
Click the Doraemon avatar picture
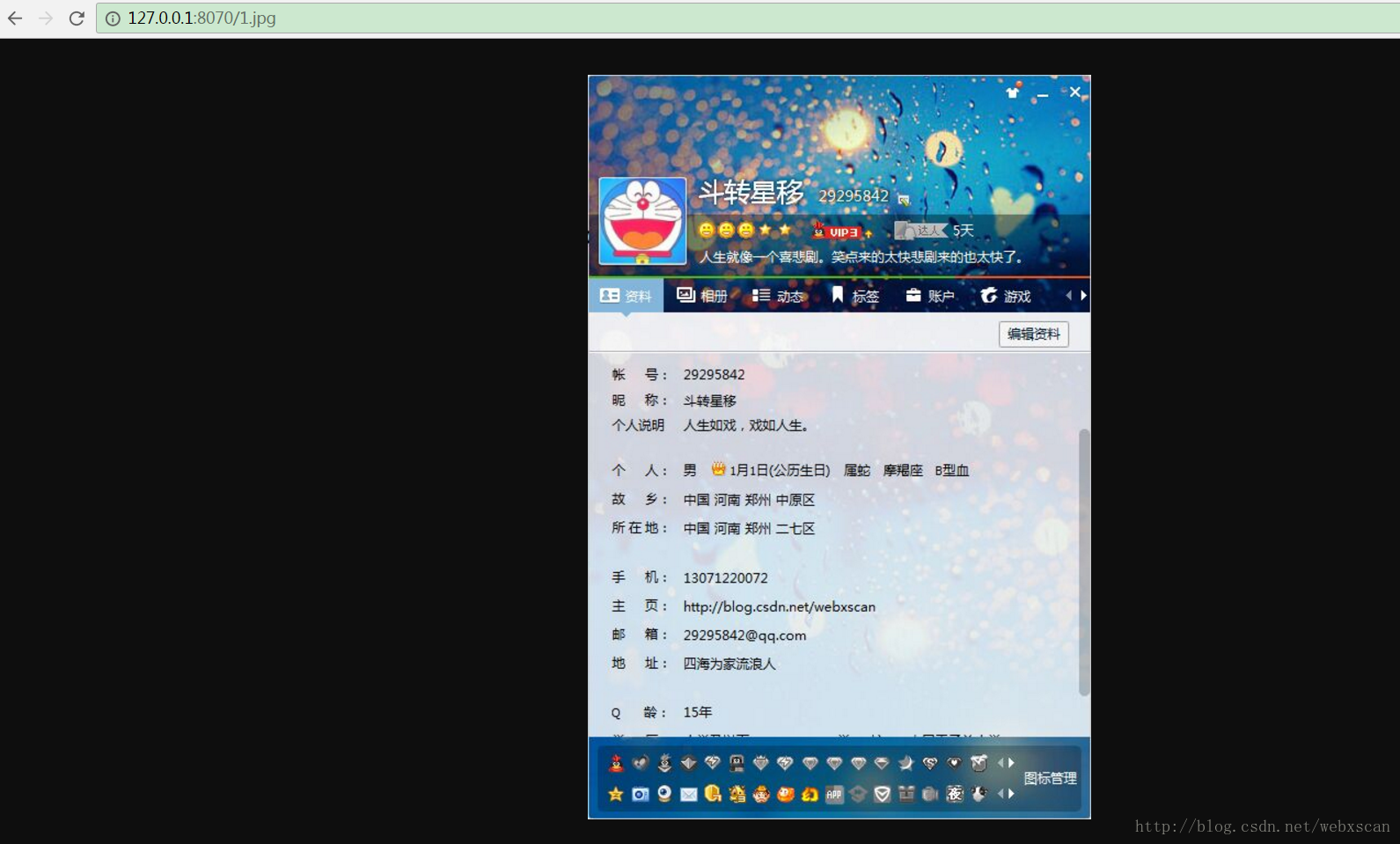click(642, 221)
